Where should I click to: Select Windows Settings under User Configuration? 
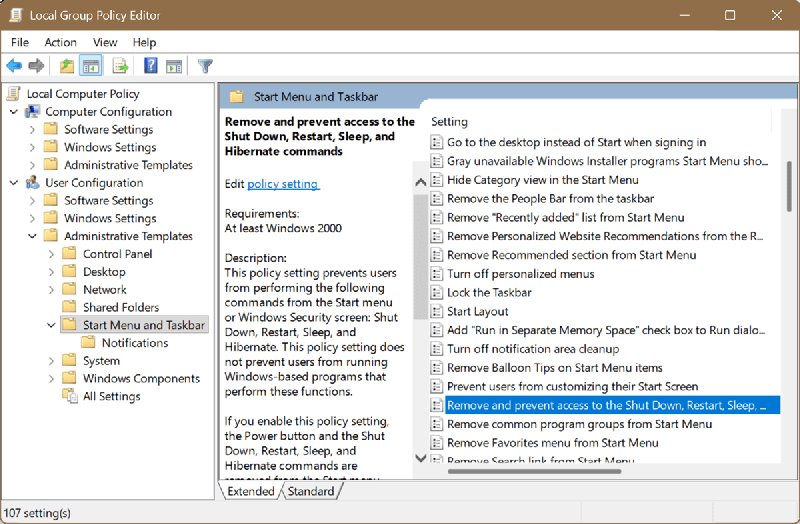click(110, 218)
